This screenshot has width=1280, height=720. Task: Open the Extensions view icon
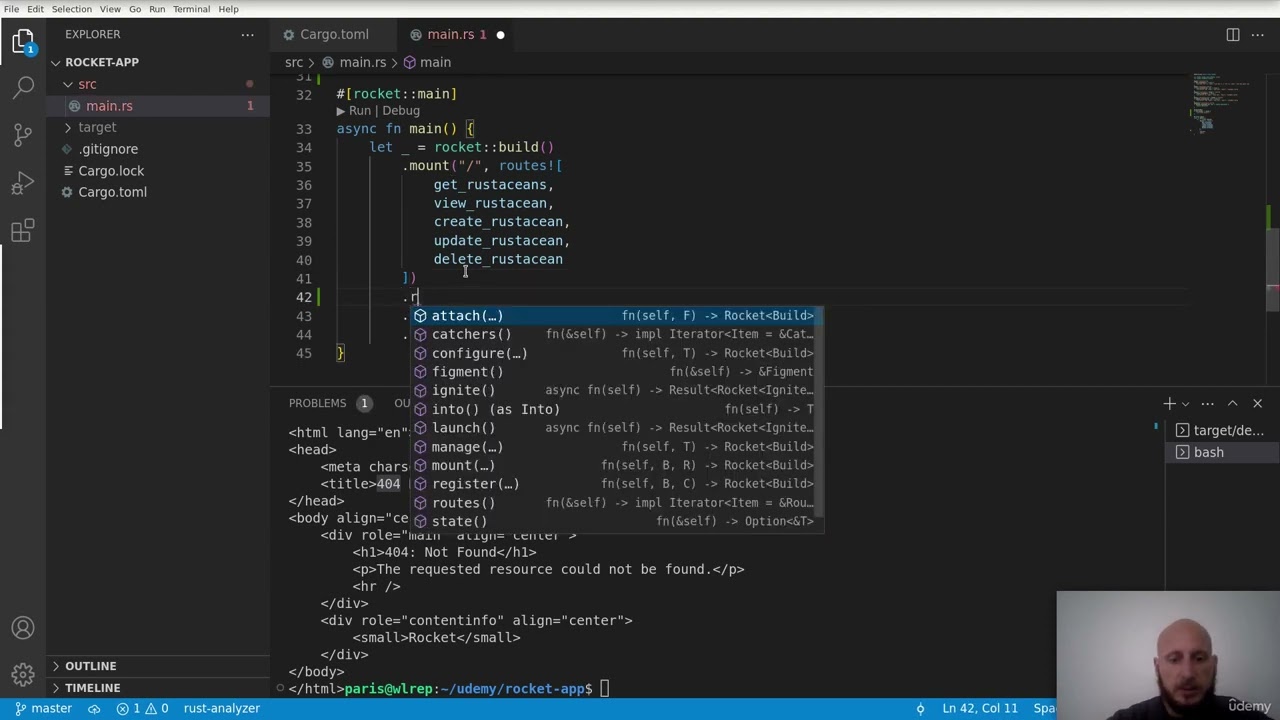click(23, 232)
